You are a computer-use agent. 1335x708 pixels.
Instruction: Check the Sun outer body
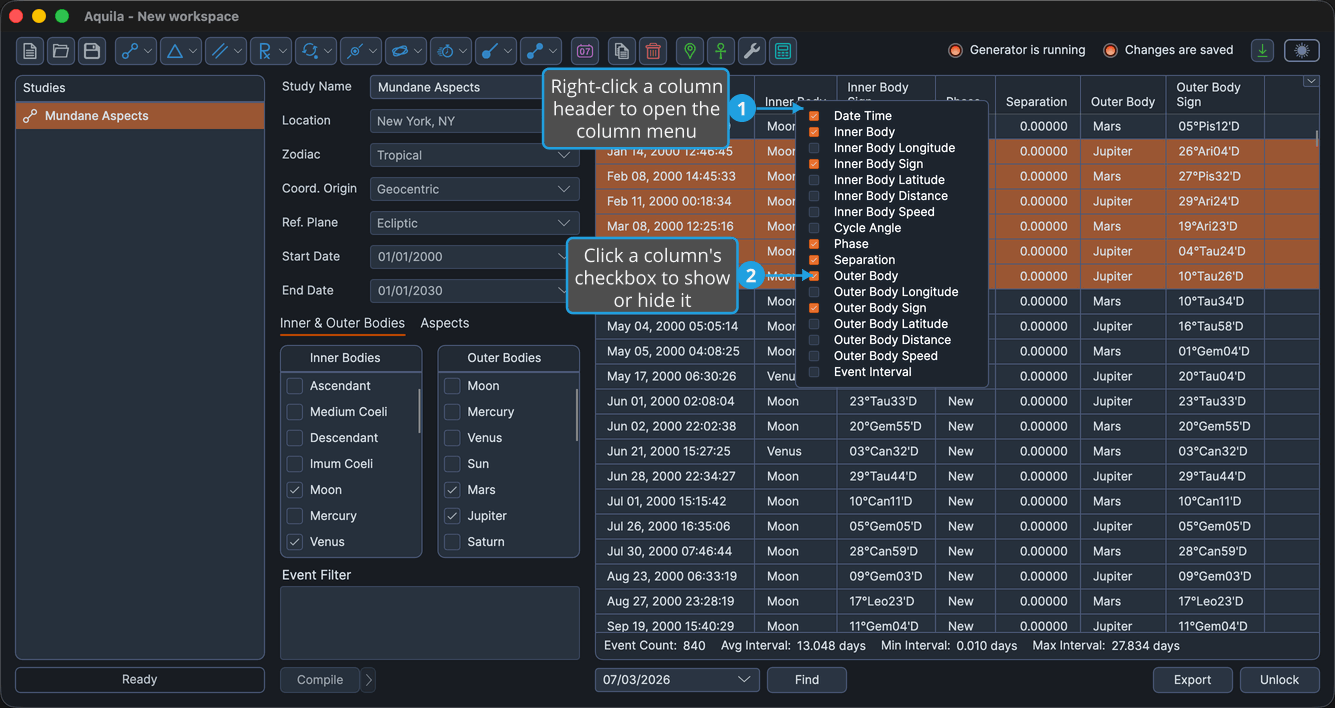click(x=452, y=464)
